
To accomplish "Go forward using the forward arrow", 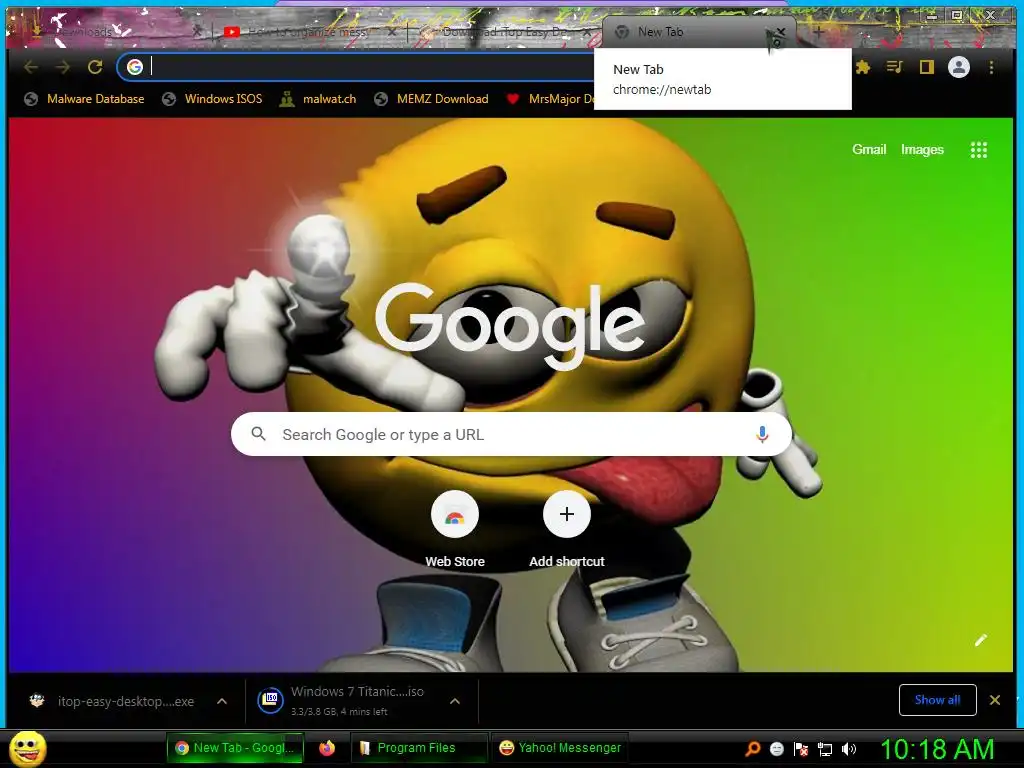I will (x=63, y=67).
